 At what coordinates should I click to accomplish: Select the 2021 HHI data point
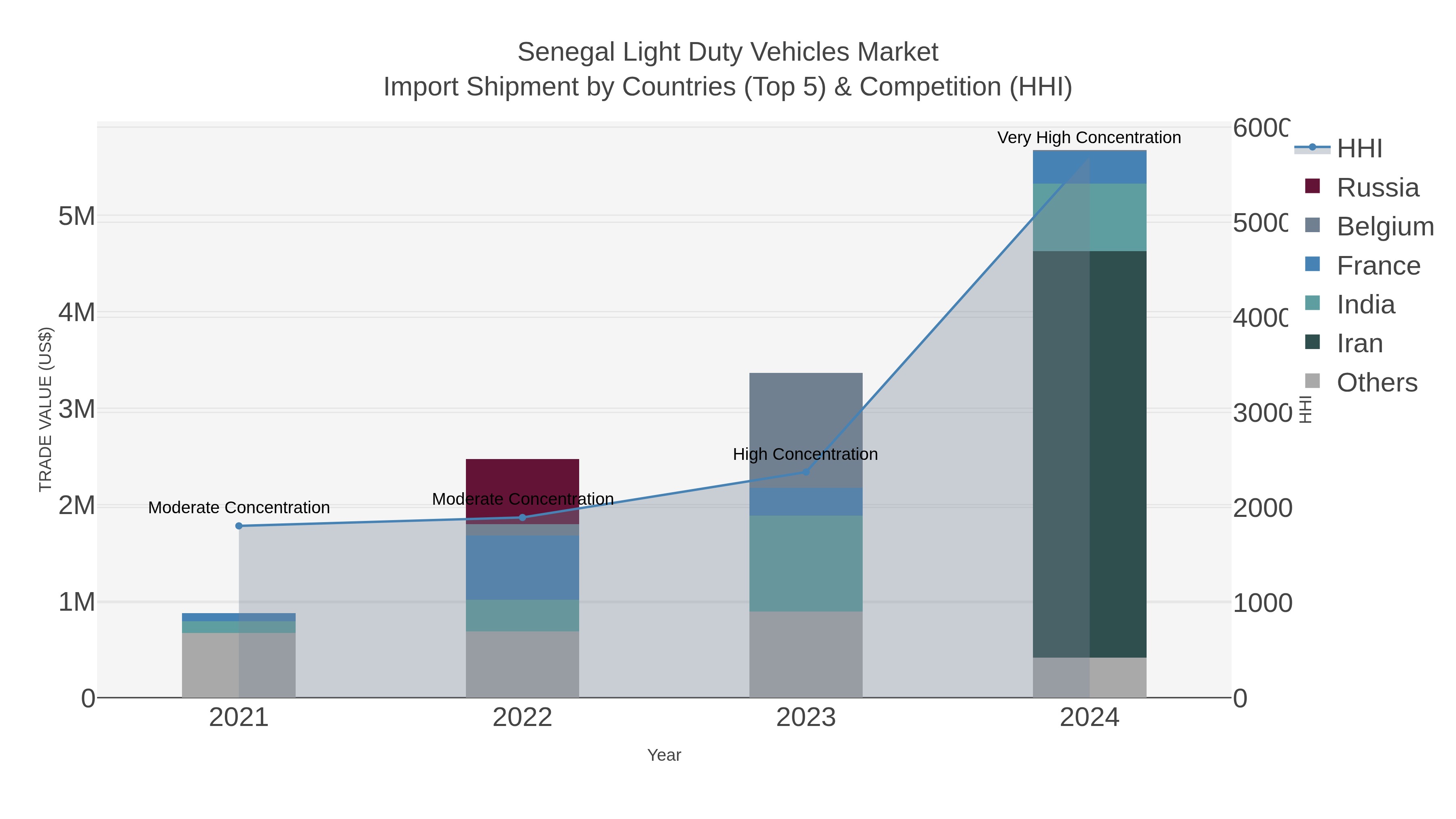coord(239,526)
